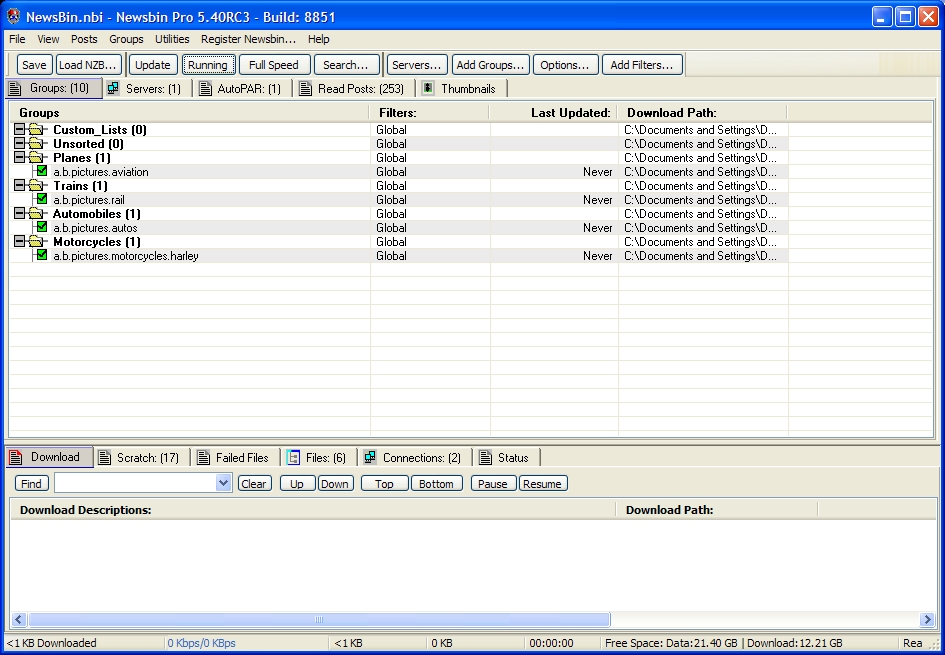
Task: Open the Help menu
Action: point(318,39)
